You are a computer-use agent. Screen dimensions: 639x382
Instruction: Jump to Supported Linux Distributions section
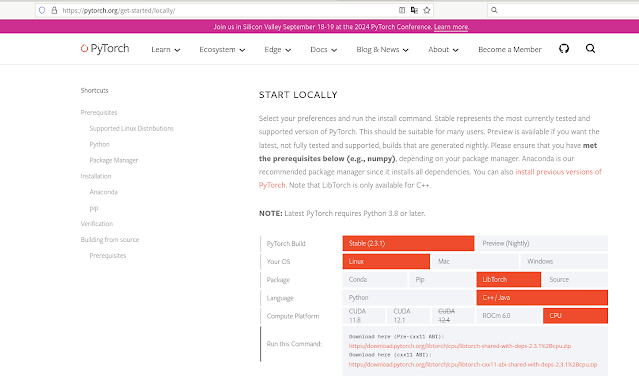[131, 128]
